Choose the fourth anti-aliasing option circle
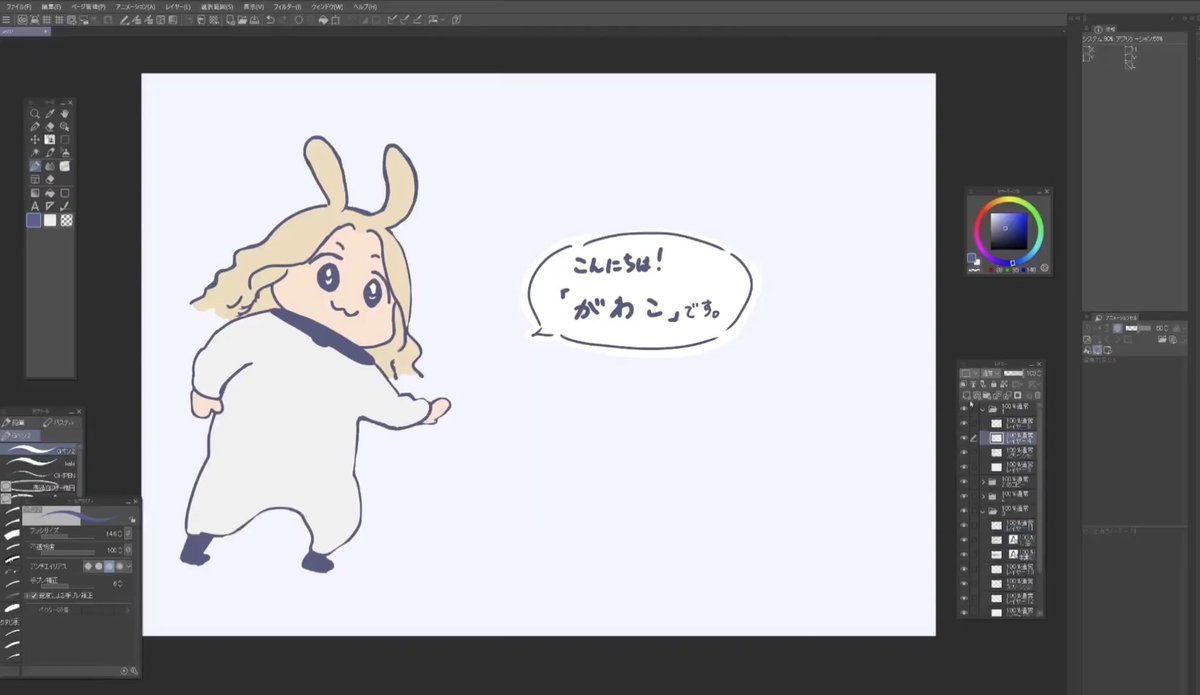 [119, 566]
